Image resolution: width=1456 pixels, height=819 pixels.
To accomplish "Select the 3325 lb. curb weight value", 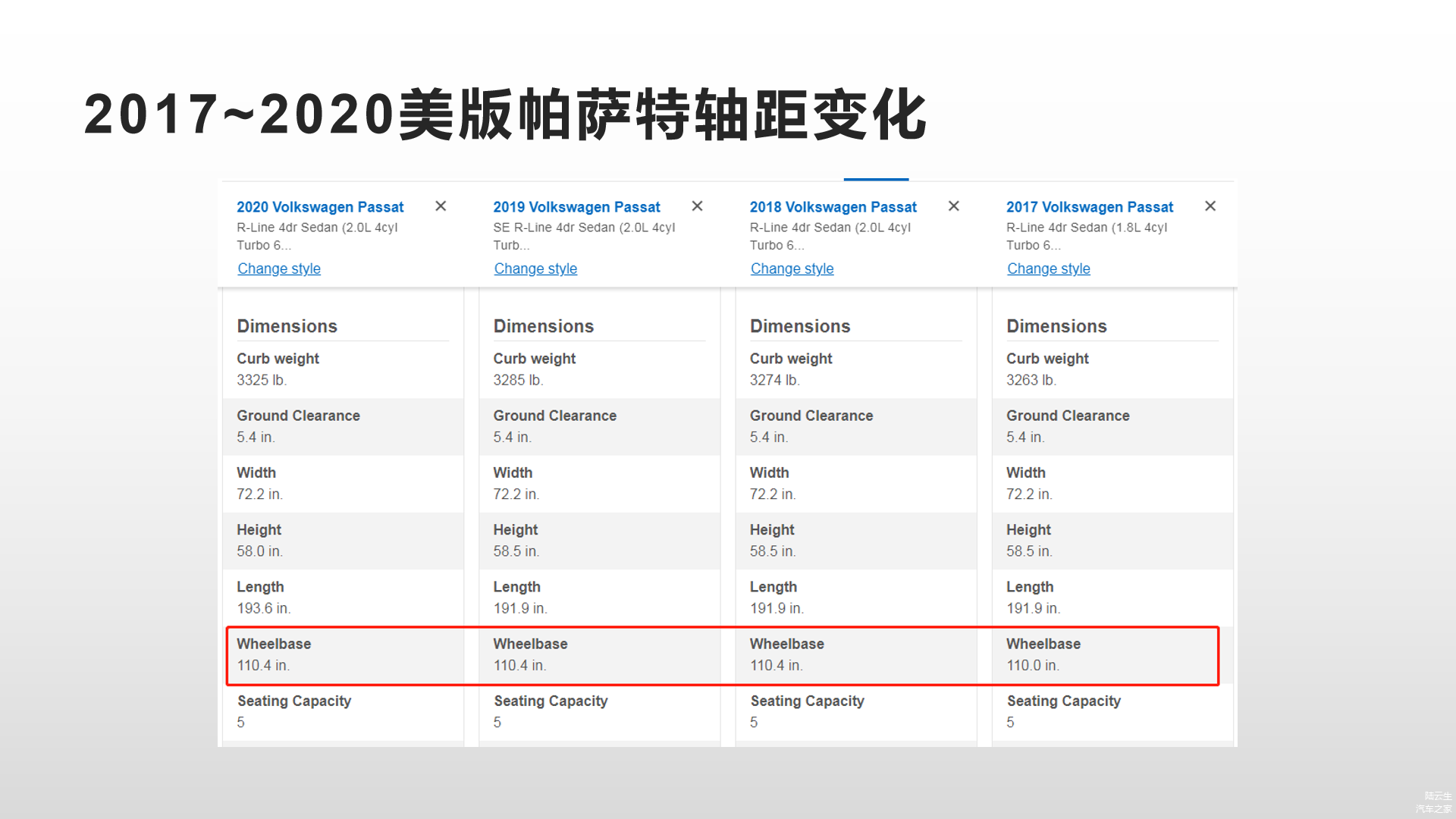I will tap(262, 380).
